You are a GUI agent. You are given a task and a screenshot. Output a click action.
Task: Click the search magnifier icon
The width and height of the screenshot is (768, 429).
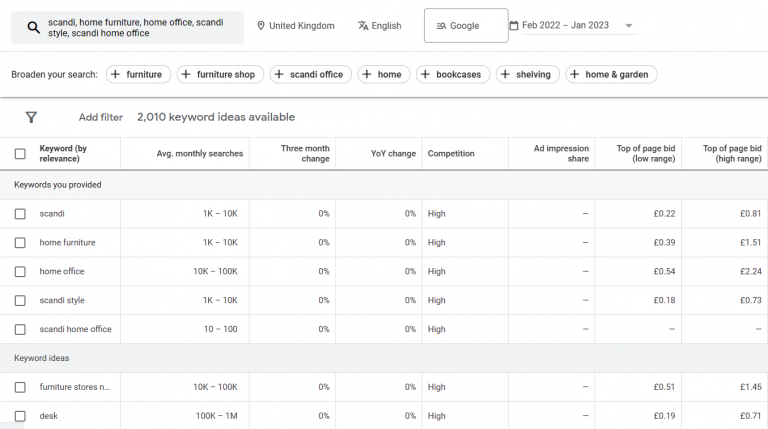click(33, 28)
